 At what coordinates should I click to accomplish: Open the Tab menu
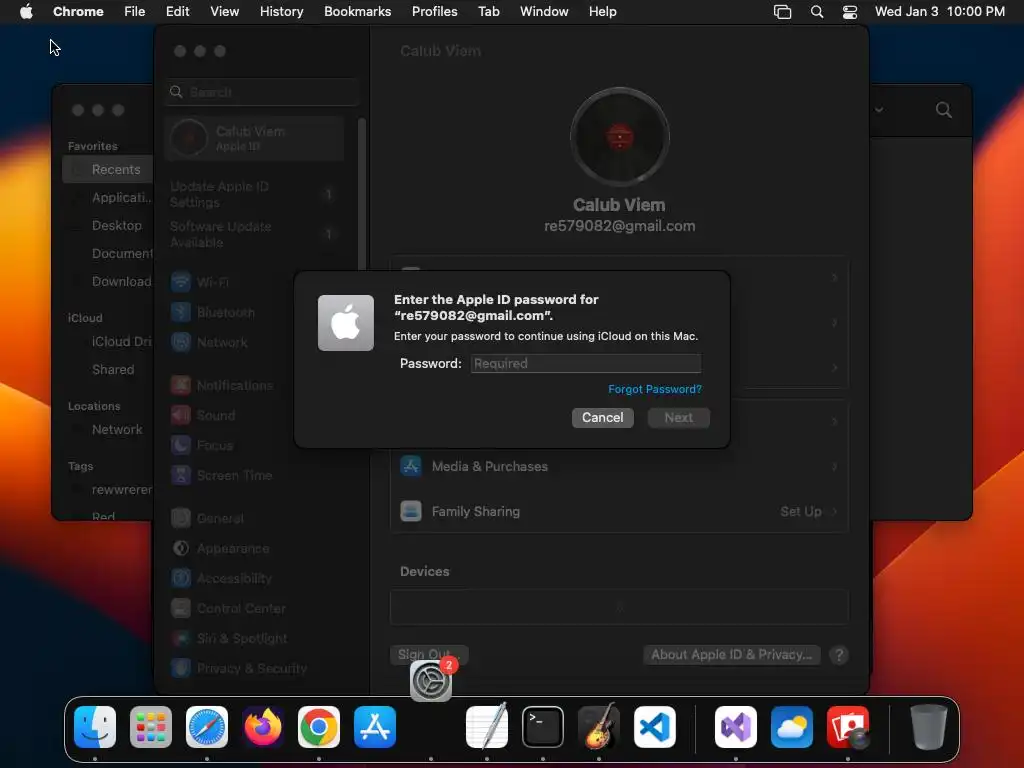point(488,12)
